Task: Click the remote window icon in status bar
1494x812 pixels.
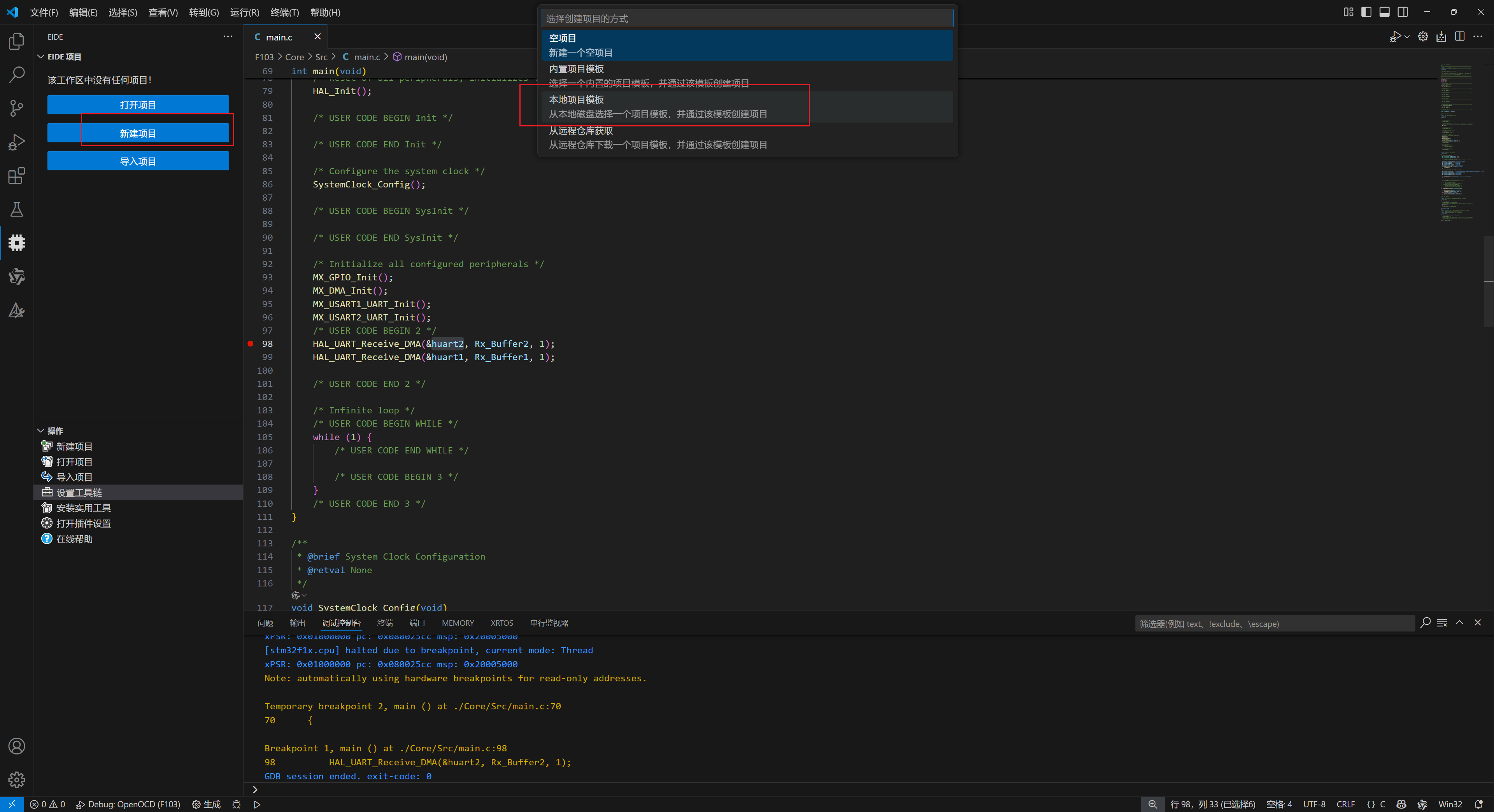Action: [12, 805]
